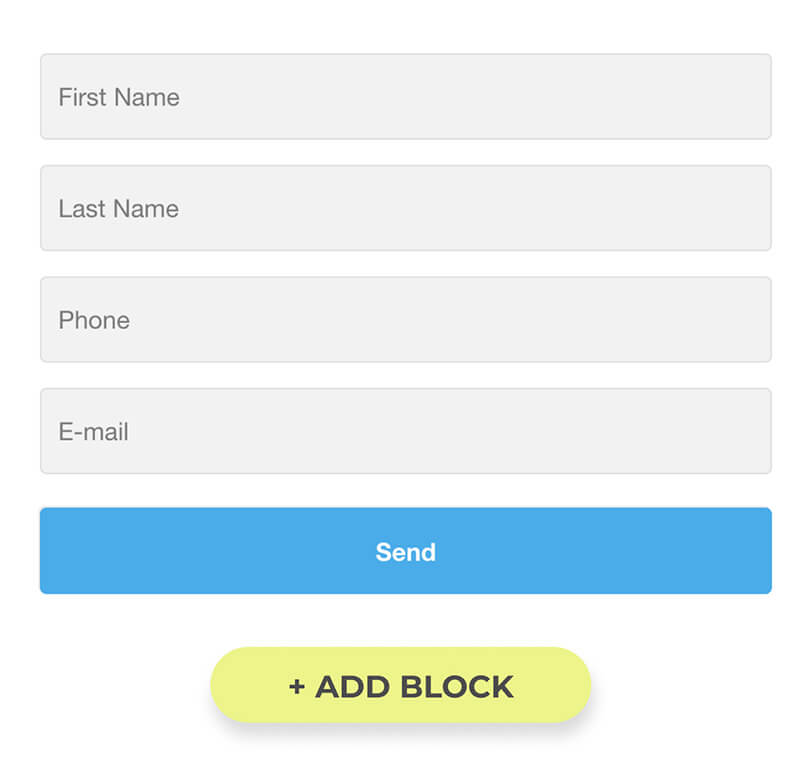Click the plus sign on Add Block
The width and height of the screenshot is (800, 769).
point(296,687)
